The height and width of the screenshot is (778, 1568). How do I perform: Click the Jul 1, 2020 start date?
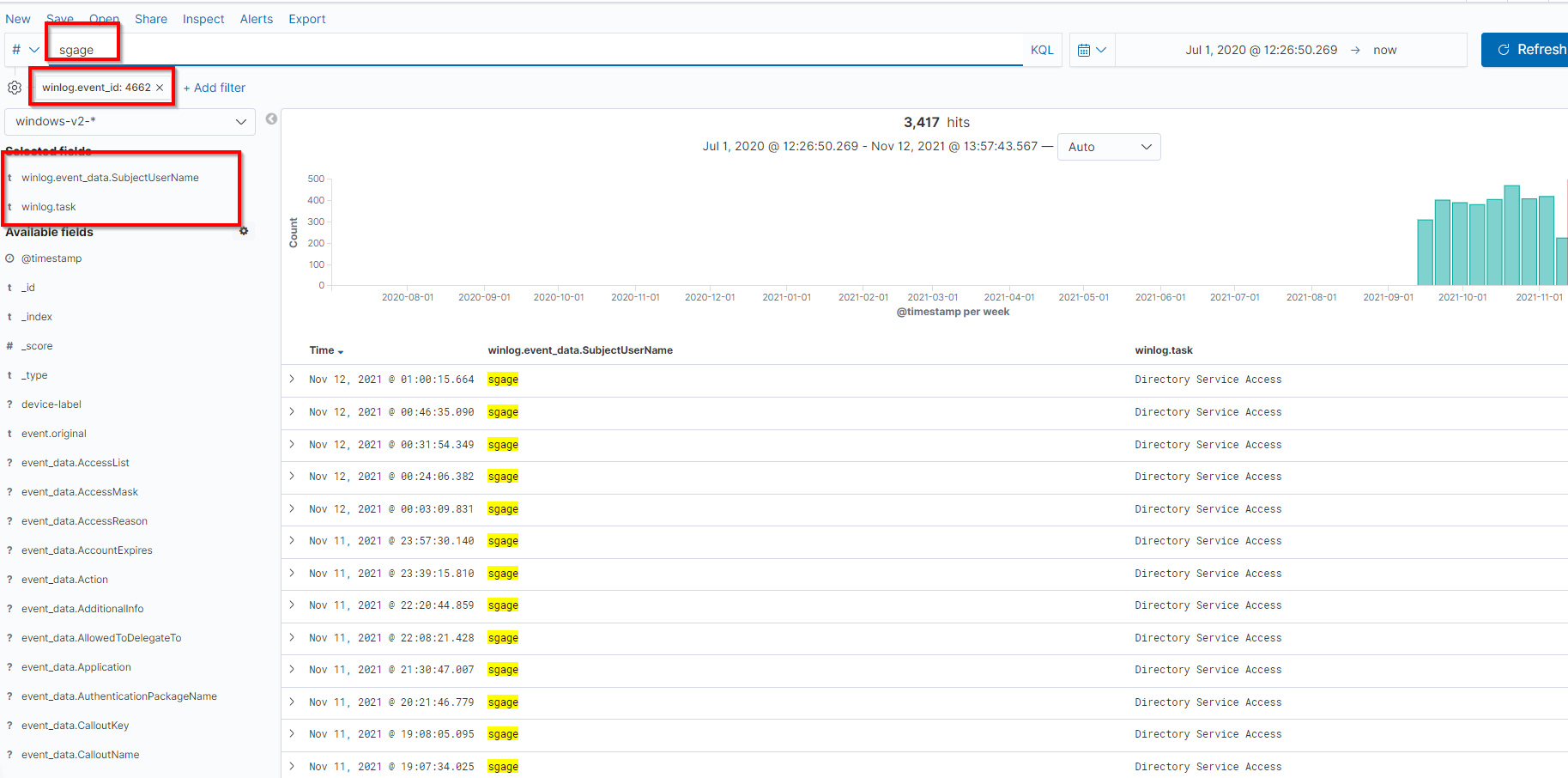click(1261, 50)
